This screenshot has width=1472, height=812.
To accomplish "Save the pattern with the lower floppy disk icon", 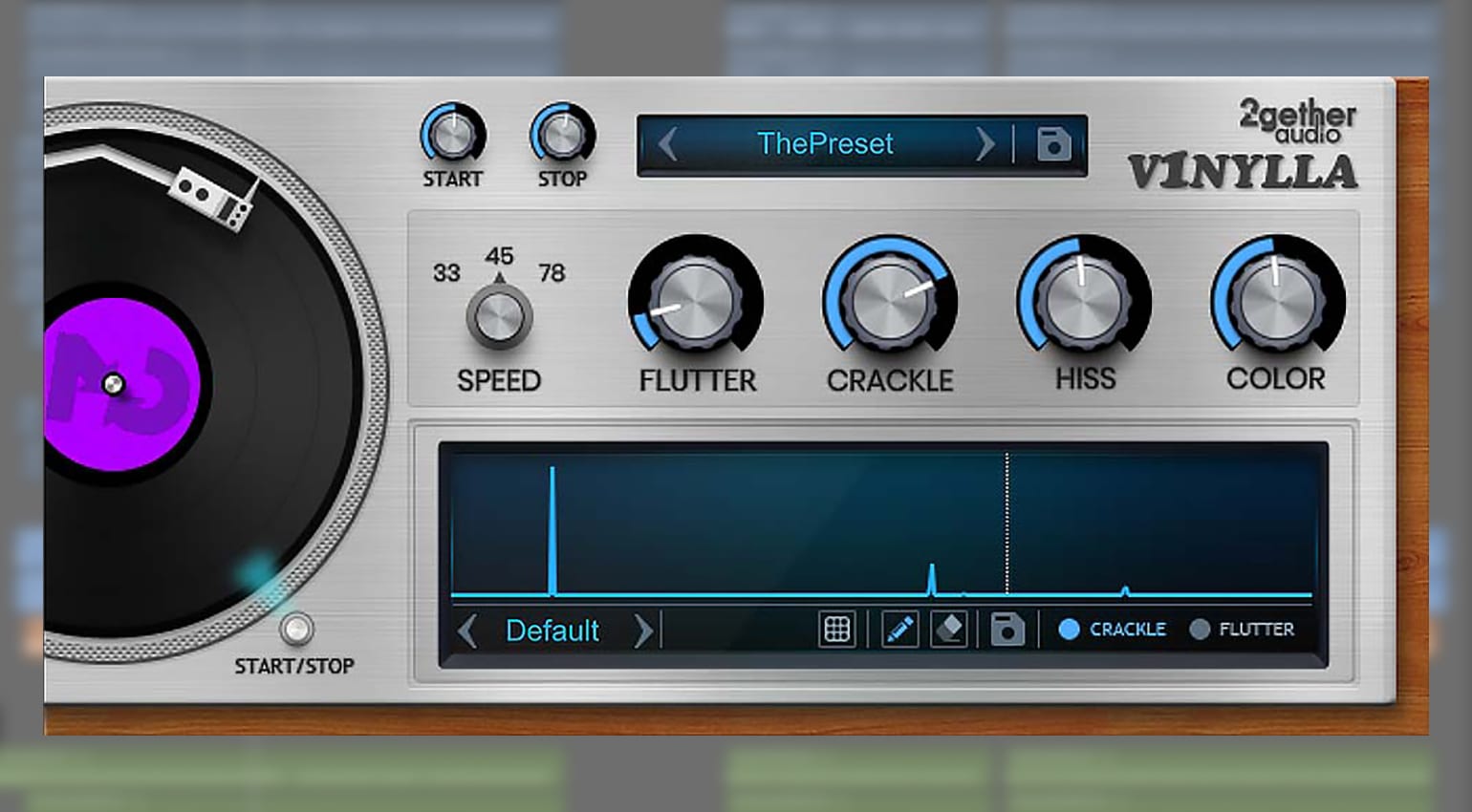I will [1007, 630].
